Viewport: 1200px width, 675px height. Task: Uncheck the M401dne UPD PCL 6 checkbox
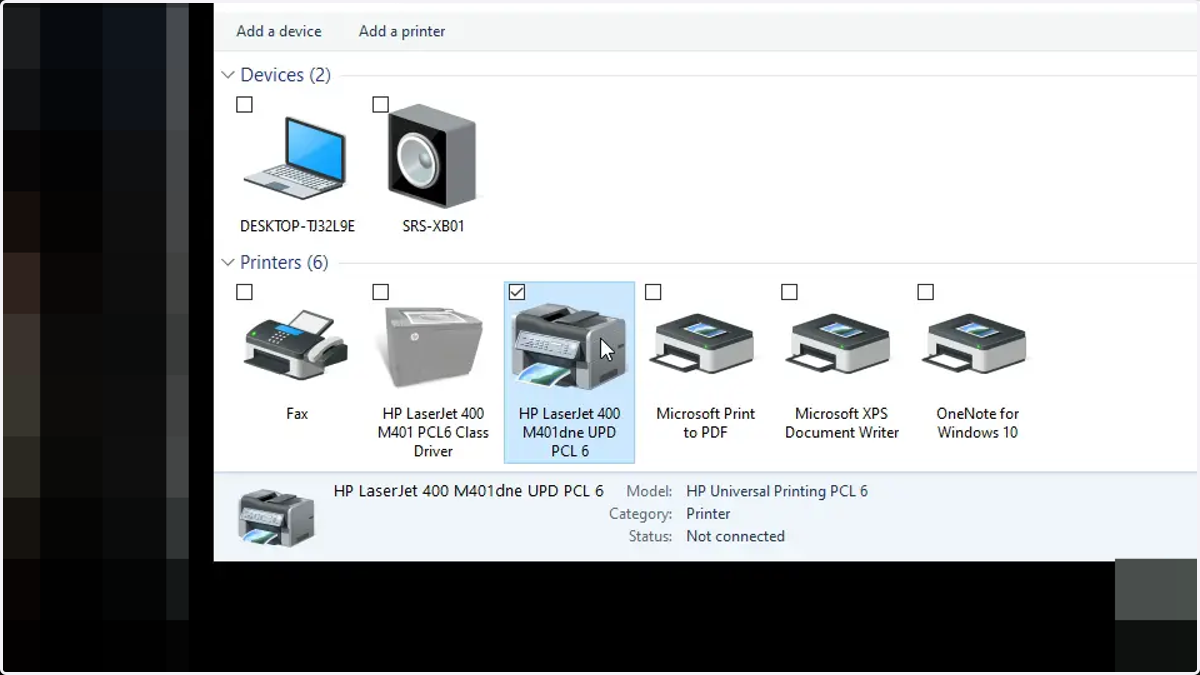[517, 292]
